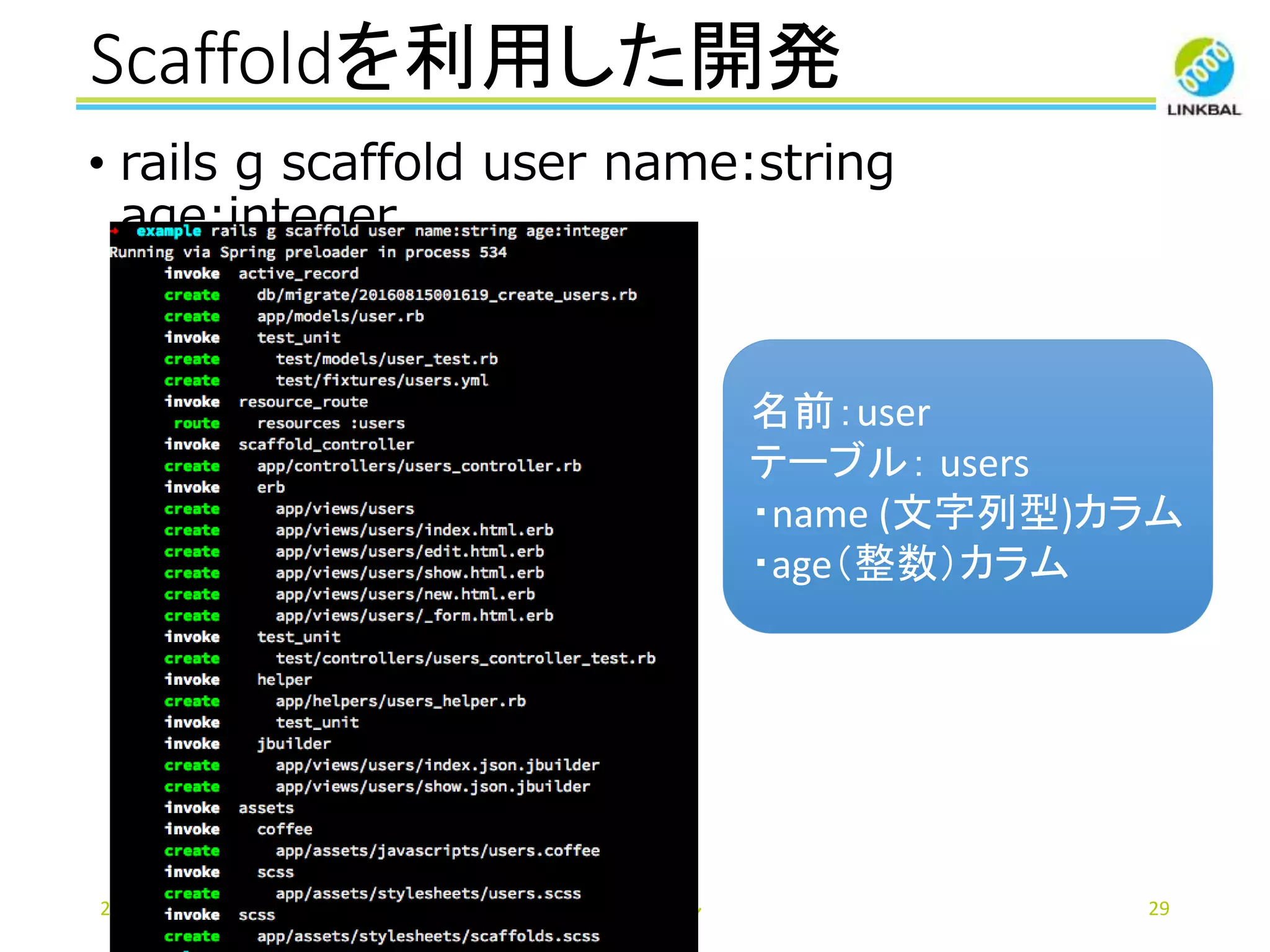The image size is (1270, 952).
Task: Click 'app/views/users/show.html.erb' path
Action: [x=410, y=573]
